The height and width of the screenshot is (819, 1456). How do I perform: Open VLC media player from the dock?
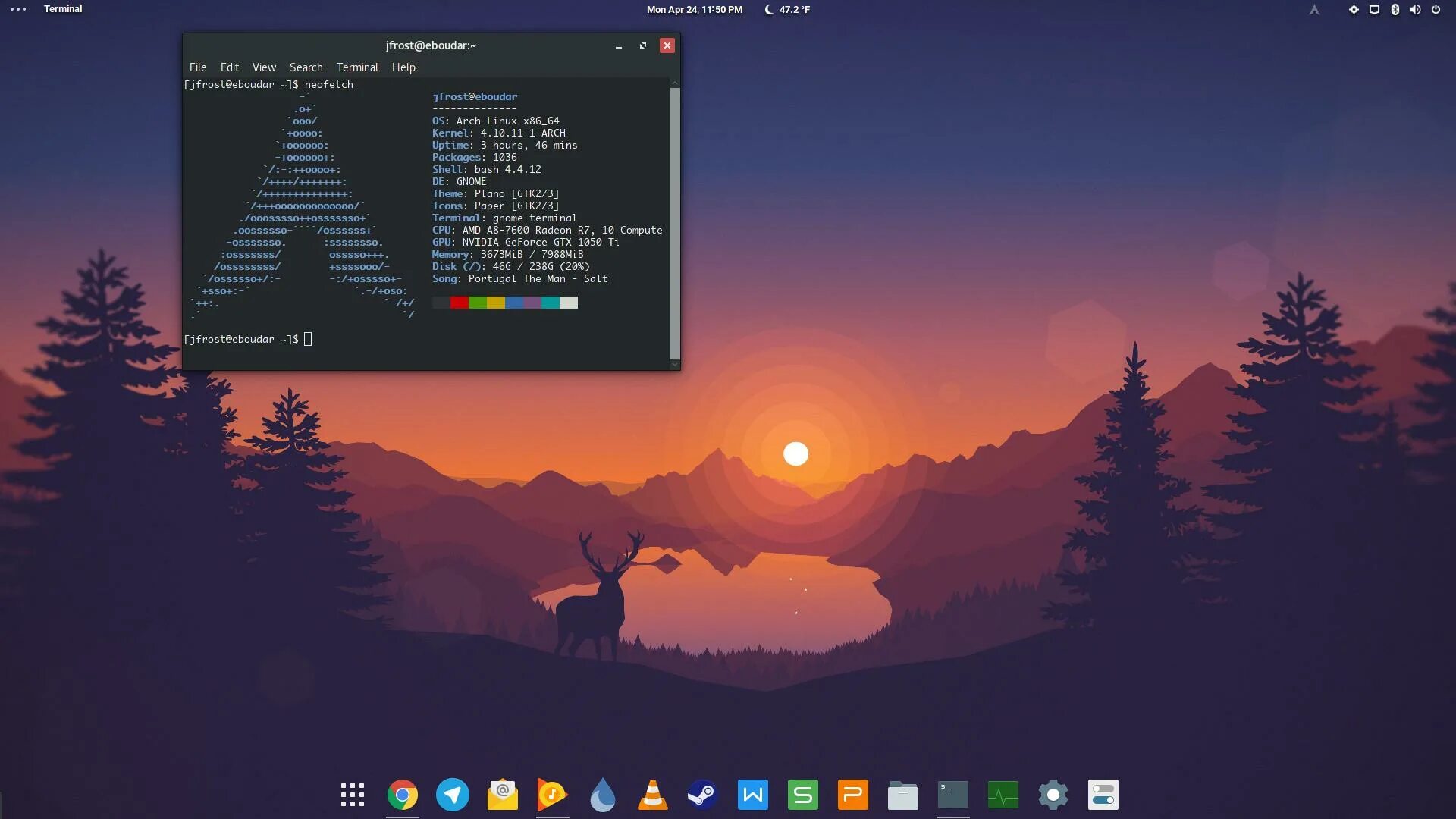[x=653, y=795]
